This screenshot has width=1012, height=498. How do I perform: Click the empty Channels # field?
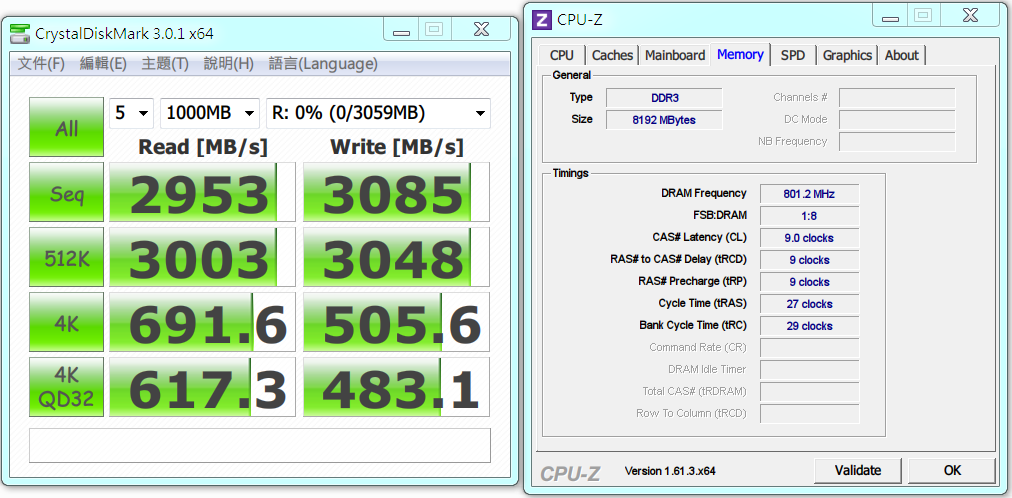click(897, 97)
